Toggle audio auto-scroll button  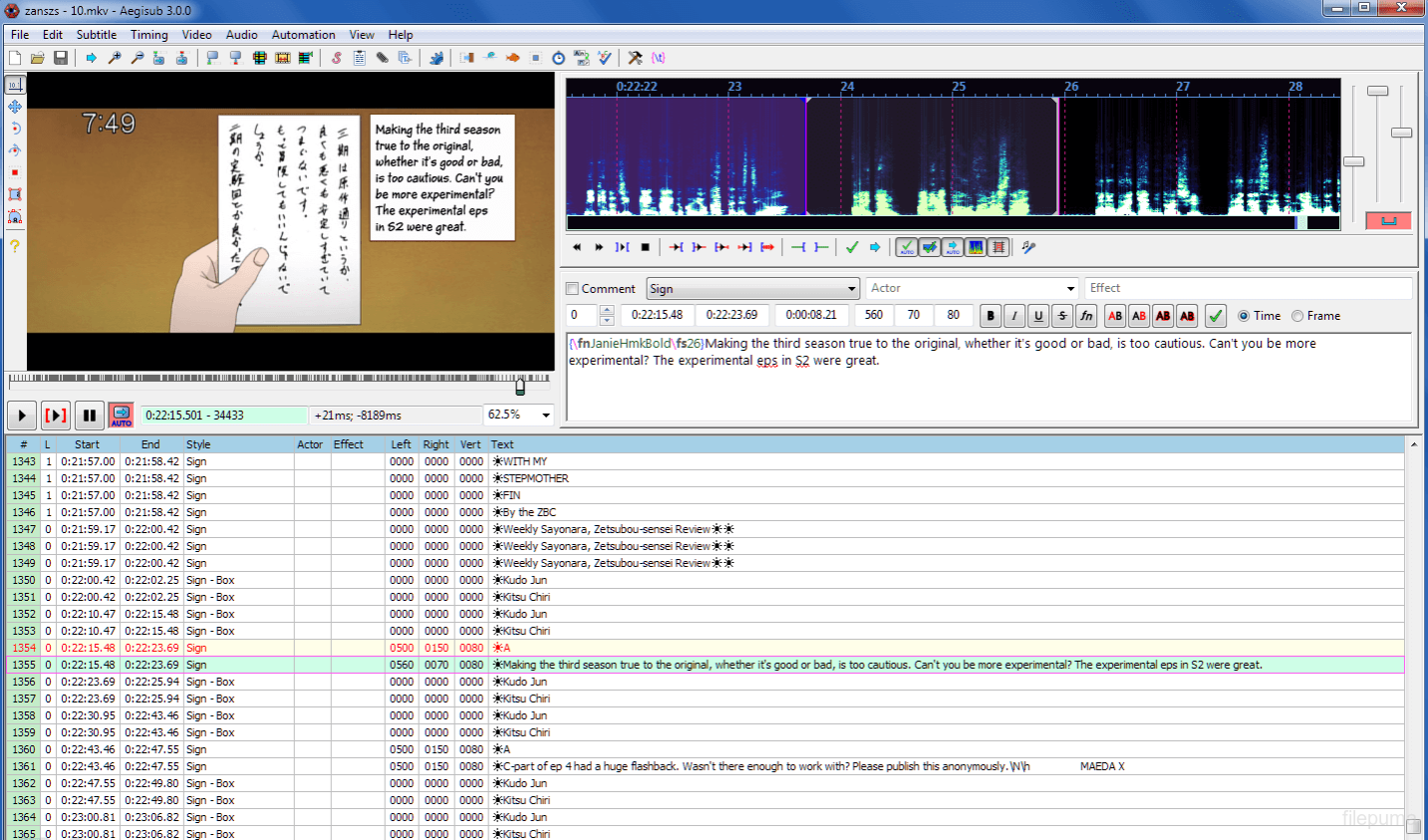953,247
